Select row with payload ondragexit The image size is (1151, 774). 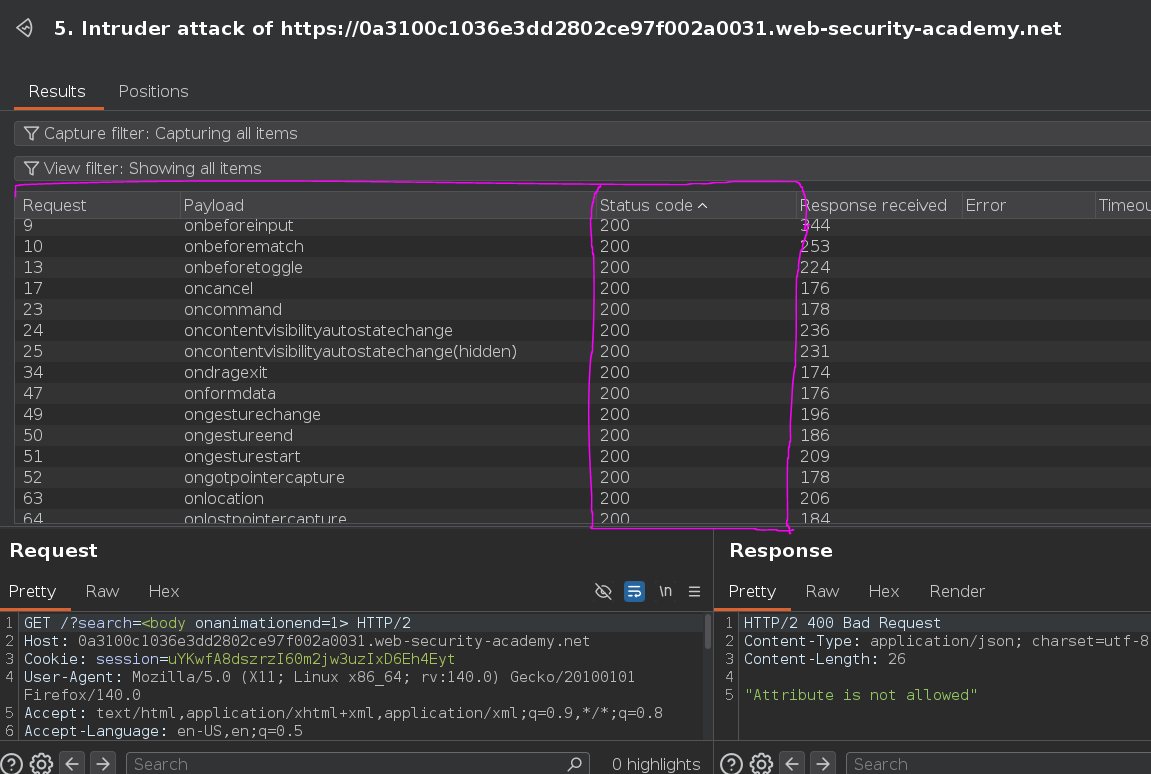(583, 372)
